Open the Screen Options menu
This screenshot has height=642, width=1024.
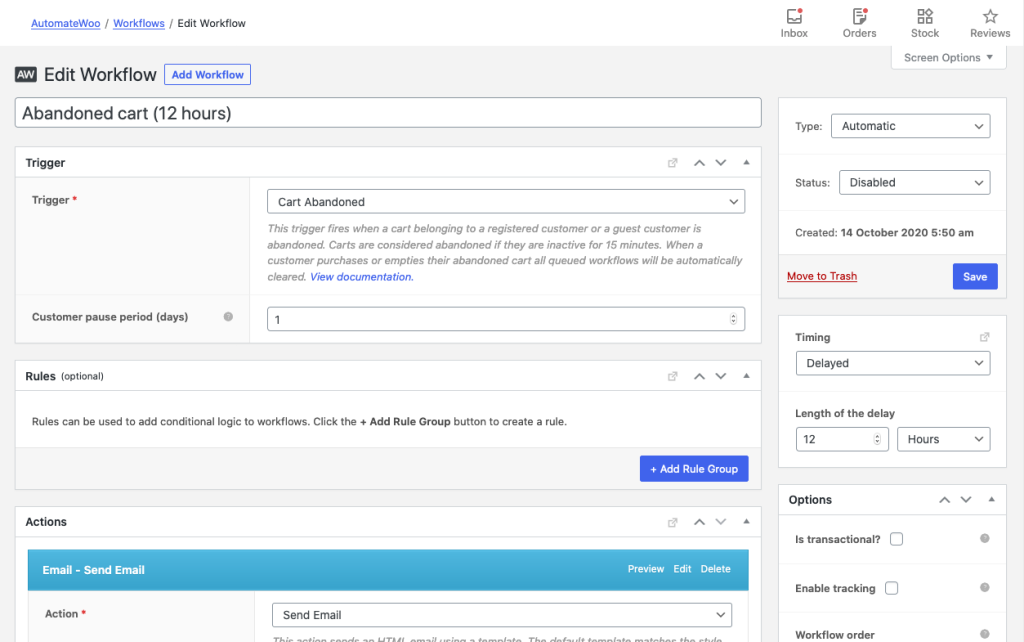tap(948, 57)
